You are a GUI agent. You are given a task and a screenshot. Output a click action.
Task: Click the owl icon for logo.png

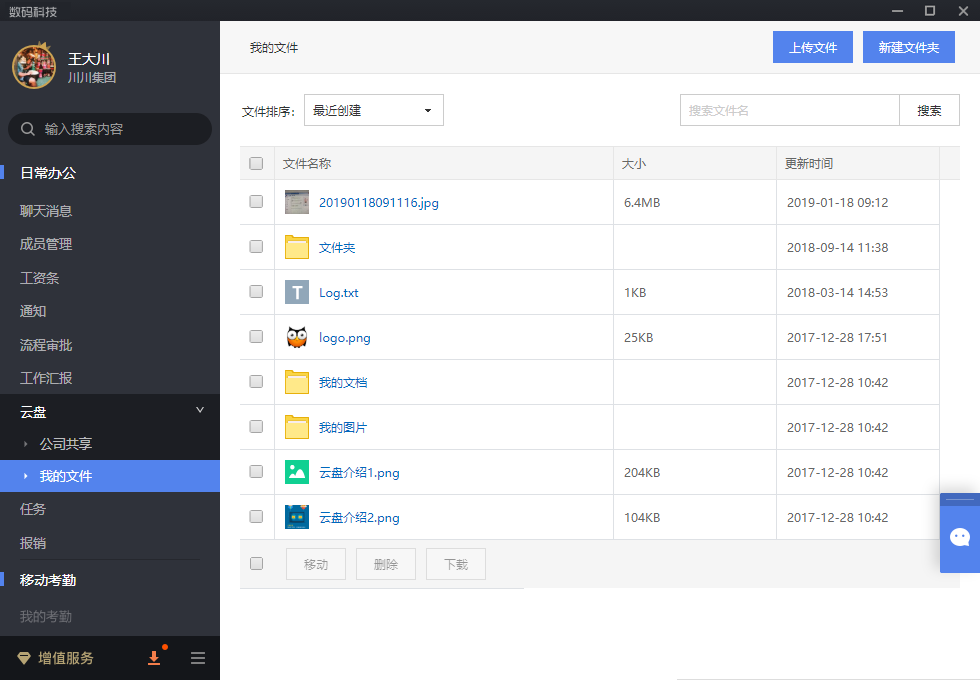tap(297, 337)
